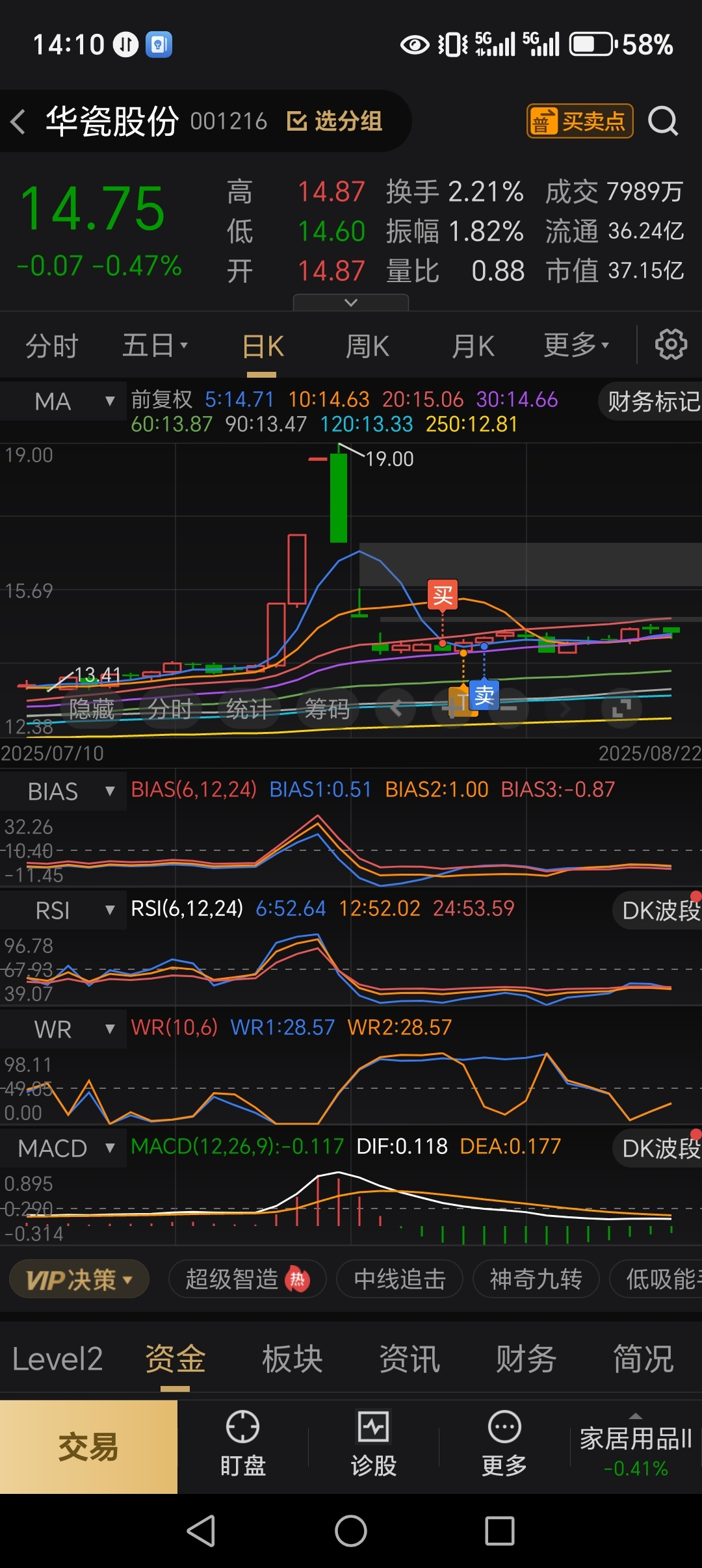Click 隐藏 to hide chart overlay
The width and height of the screenshot is (702, 1568).
click(x=92, y=709)
